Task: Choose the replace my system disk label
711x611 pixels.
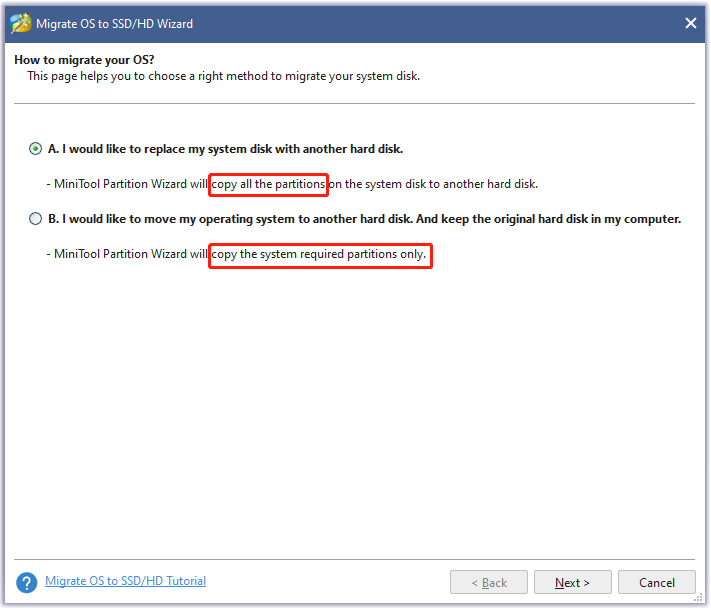Action: [225, 149]
